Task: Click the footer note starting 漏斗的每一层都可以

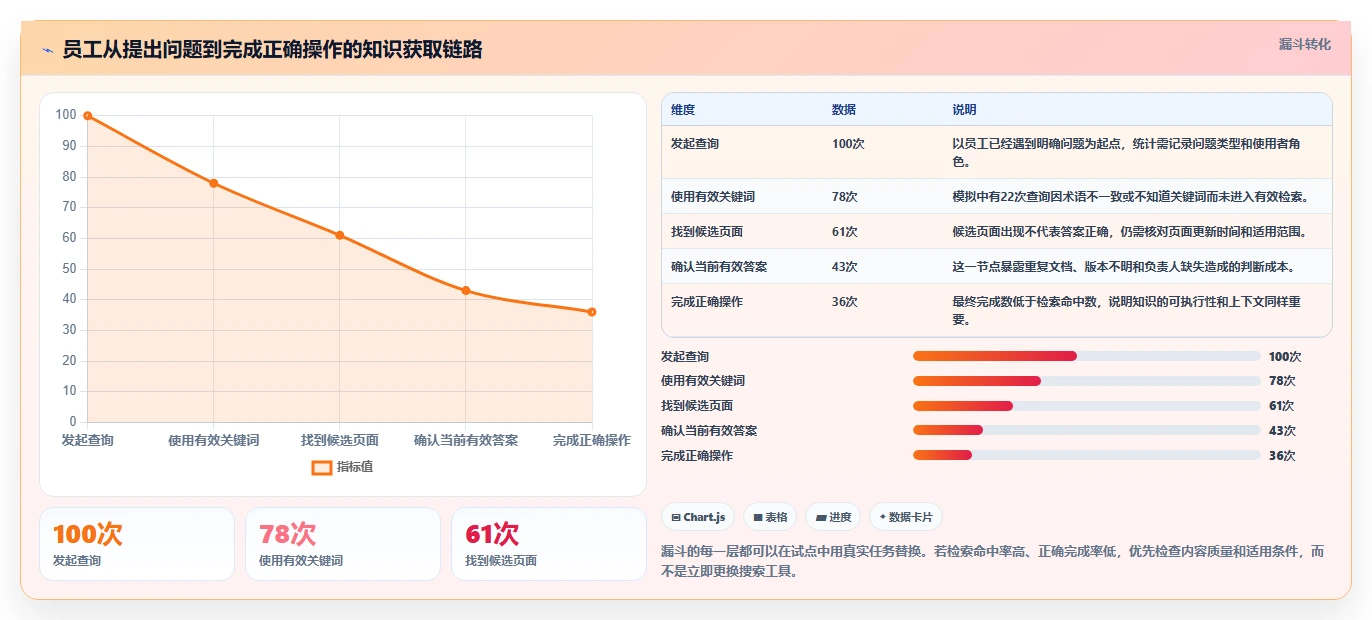Action: point(993,561)
